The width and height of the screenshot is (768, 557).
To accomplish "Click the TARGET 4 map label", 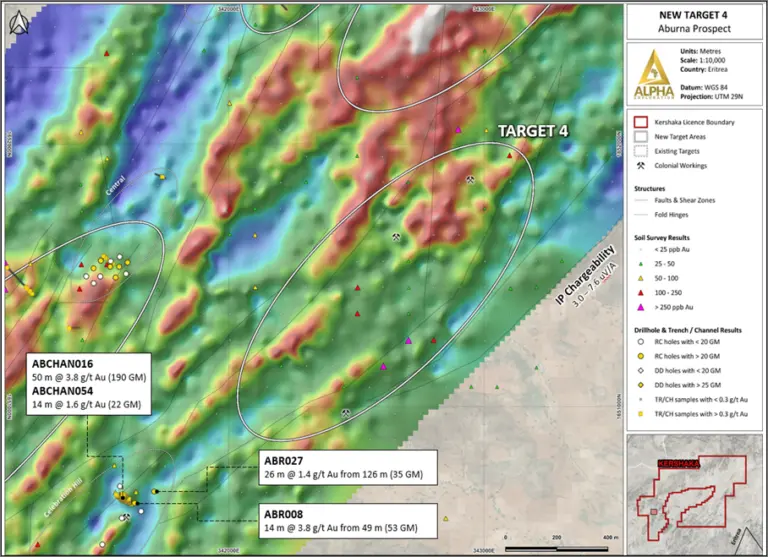I will click(x=533, y=131).
